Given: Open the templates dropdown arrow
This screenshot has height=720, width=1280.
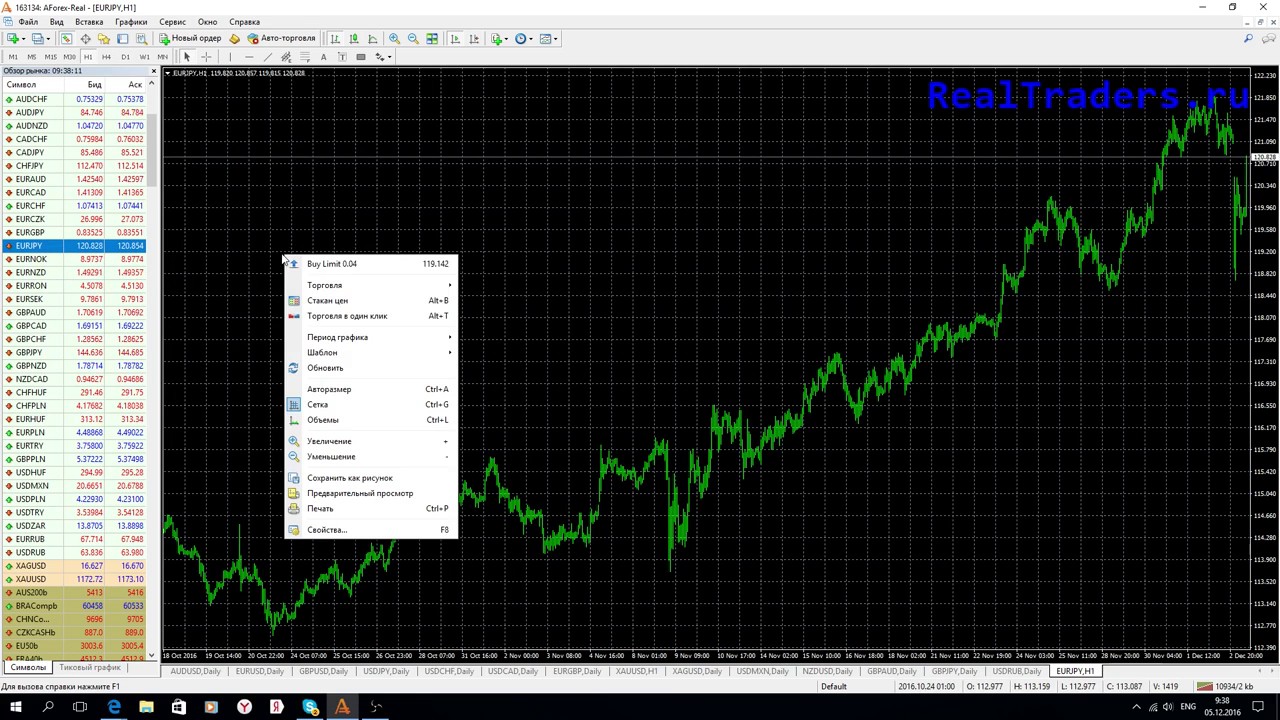Looking at the screenshot, I should [x=558, y=39].
